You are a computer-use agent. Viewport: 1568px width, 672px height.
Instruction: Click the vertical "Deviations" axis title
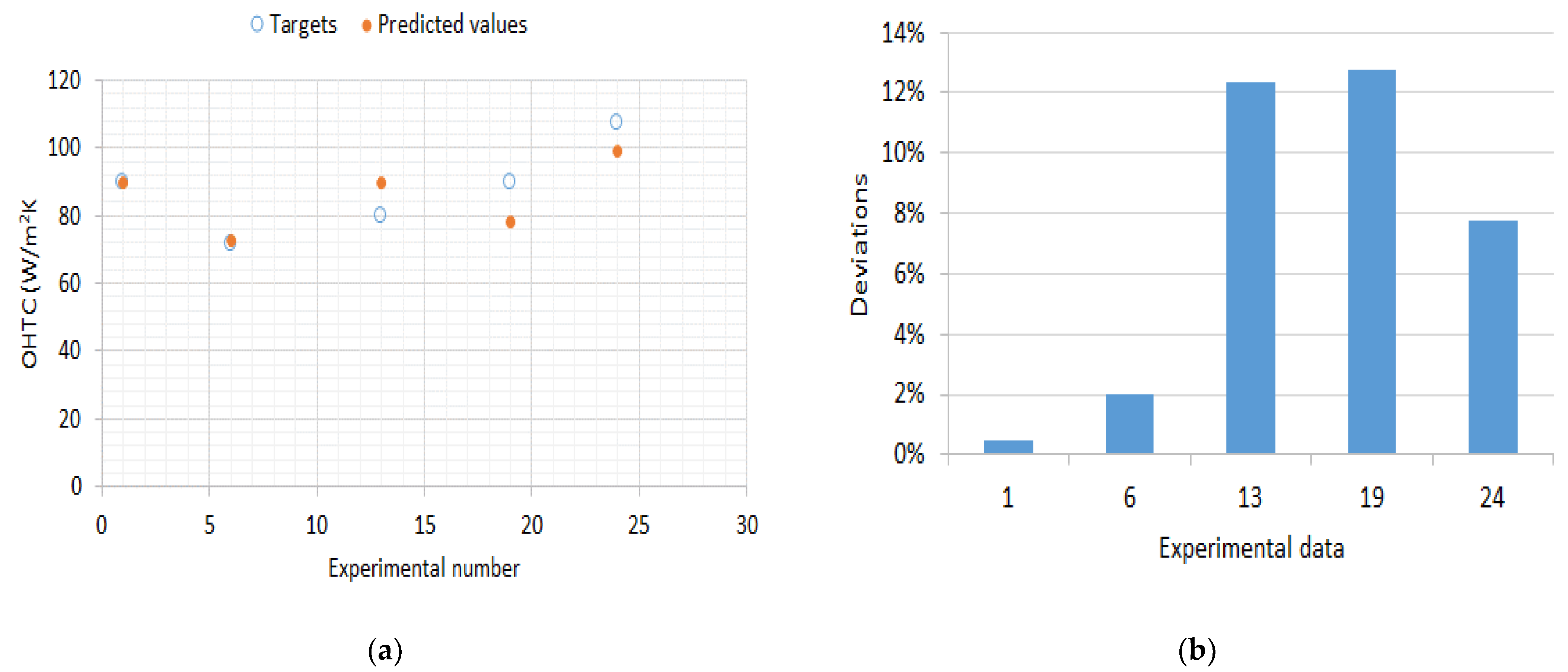[859, 244]
